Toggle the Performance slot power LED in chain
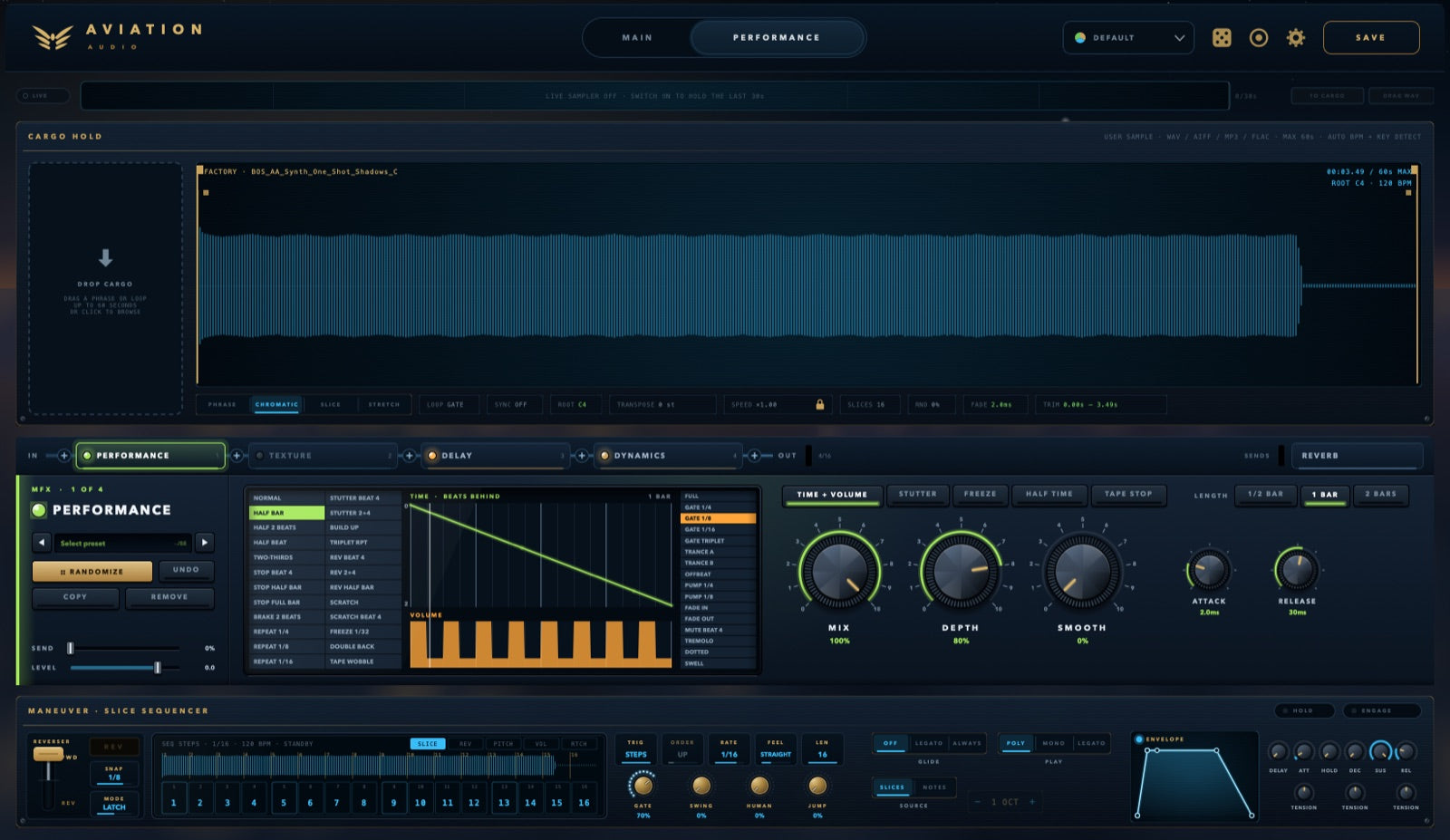 tap(87, 456)
